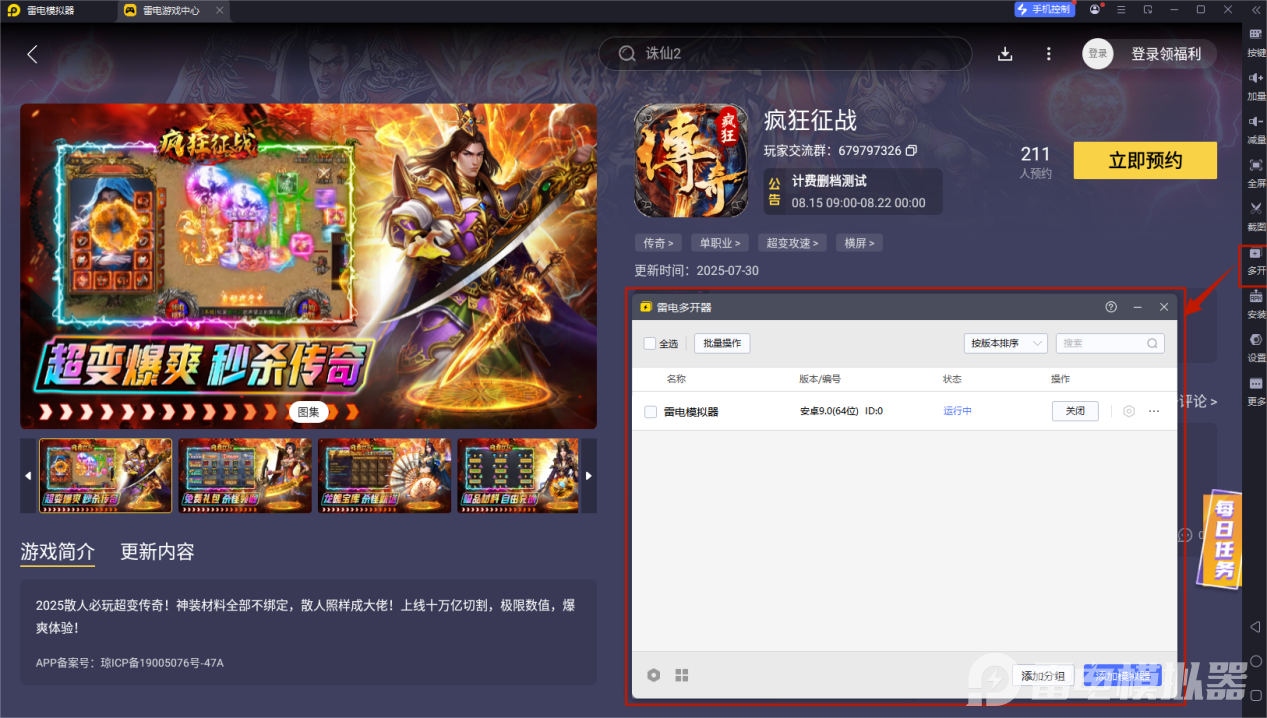
Task: Select the second gallery thumbnail
Action: [245, 476]
